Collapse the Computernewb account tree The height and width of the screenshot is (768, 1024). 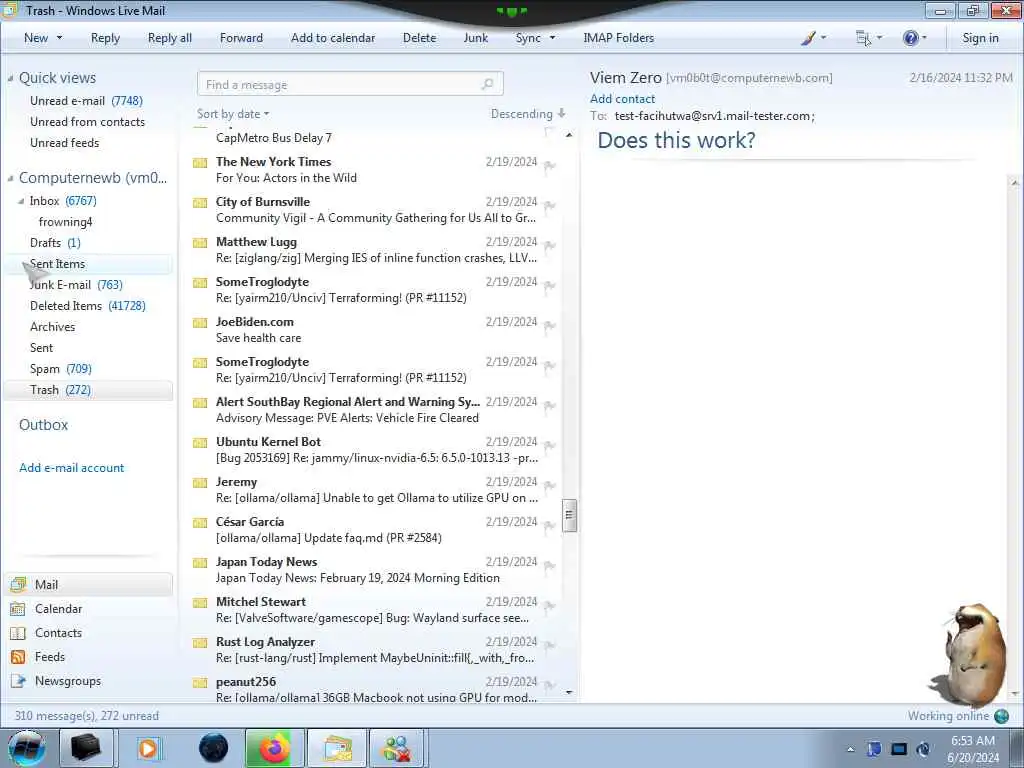pos(10,178)
